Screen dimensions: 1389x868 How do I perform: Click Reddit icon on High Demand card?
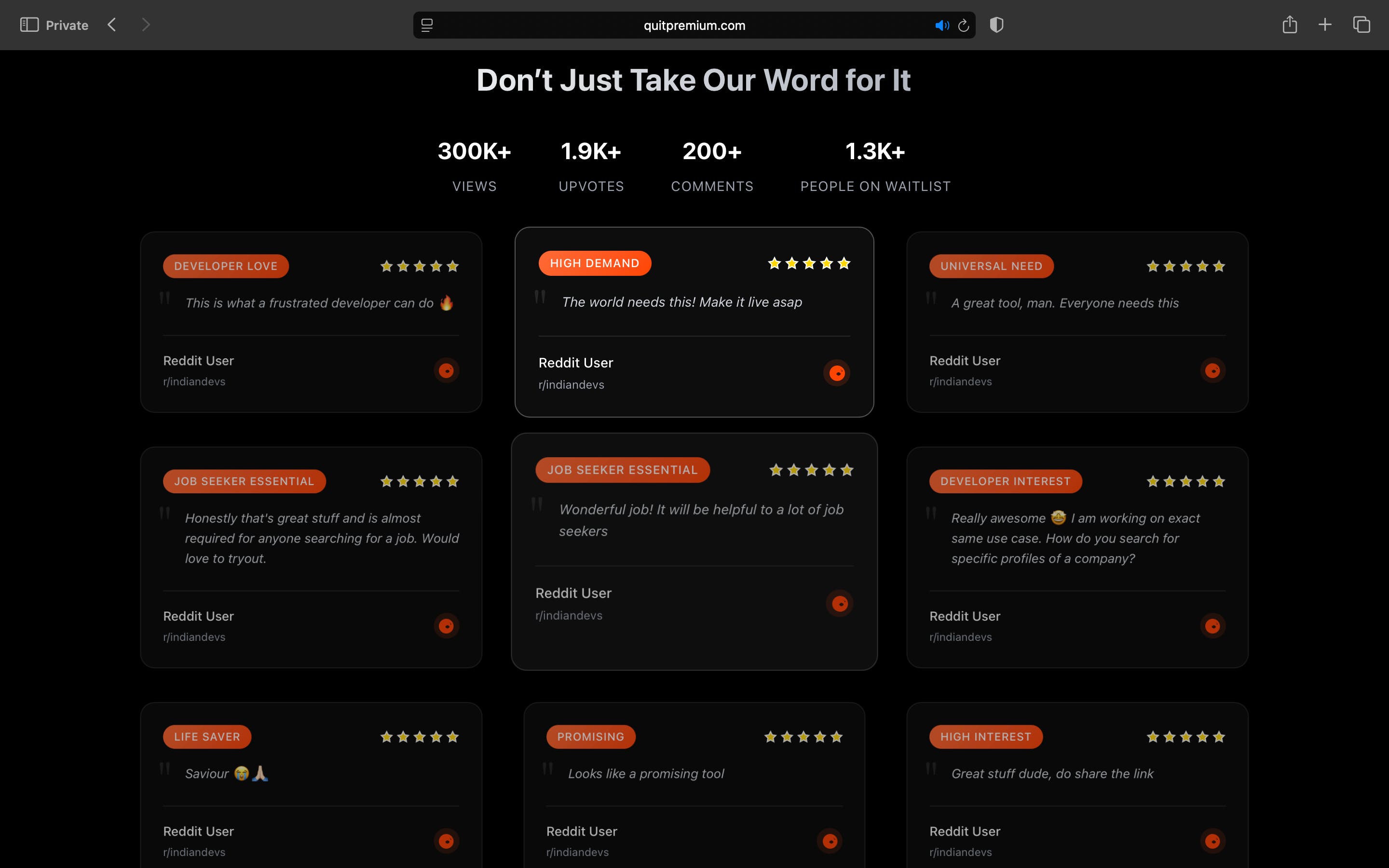(x=837, y=373)
